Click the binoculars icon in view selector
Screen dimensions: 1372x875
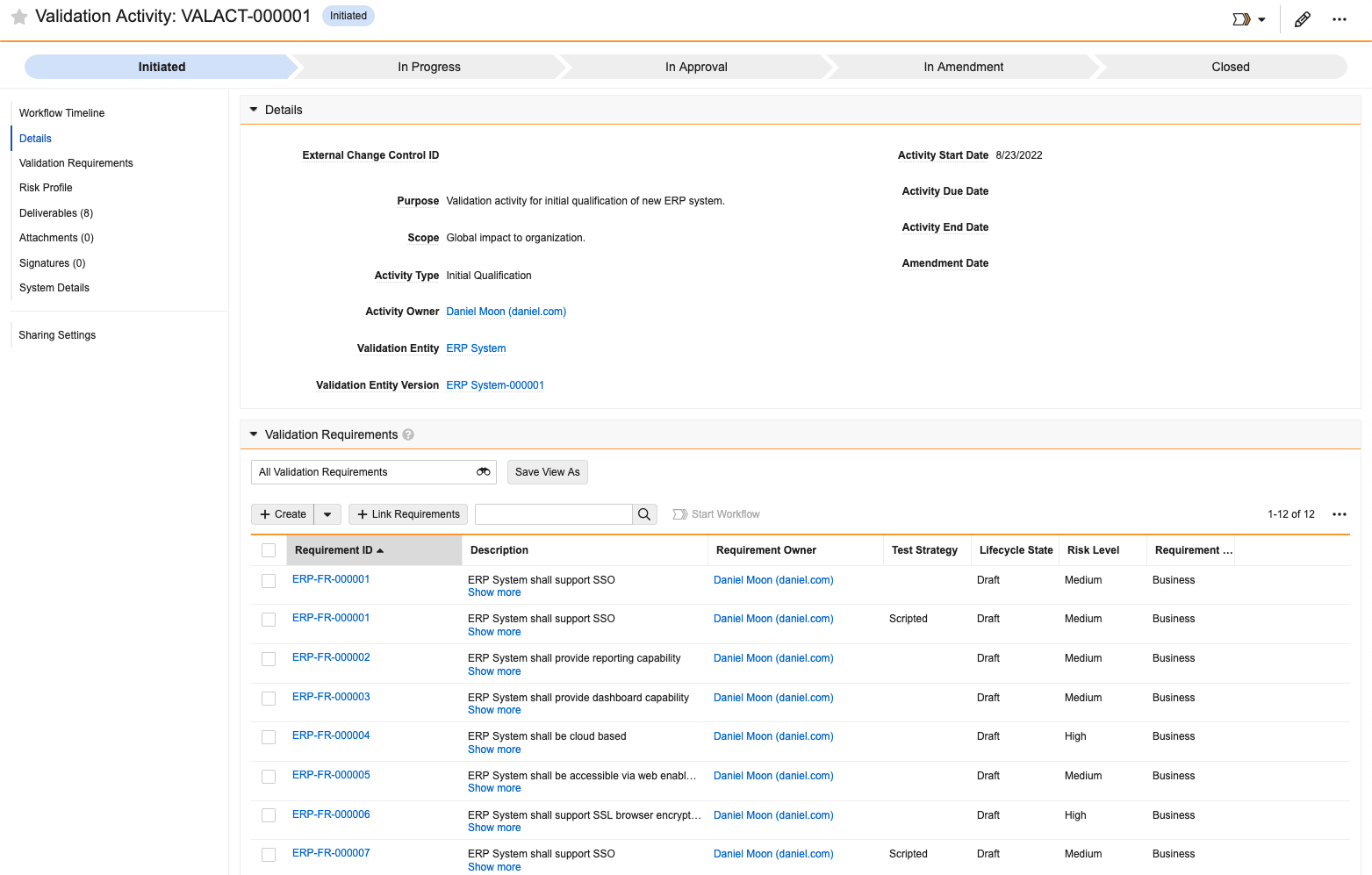click(483, 472)
